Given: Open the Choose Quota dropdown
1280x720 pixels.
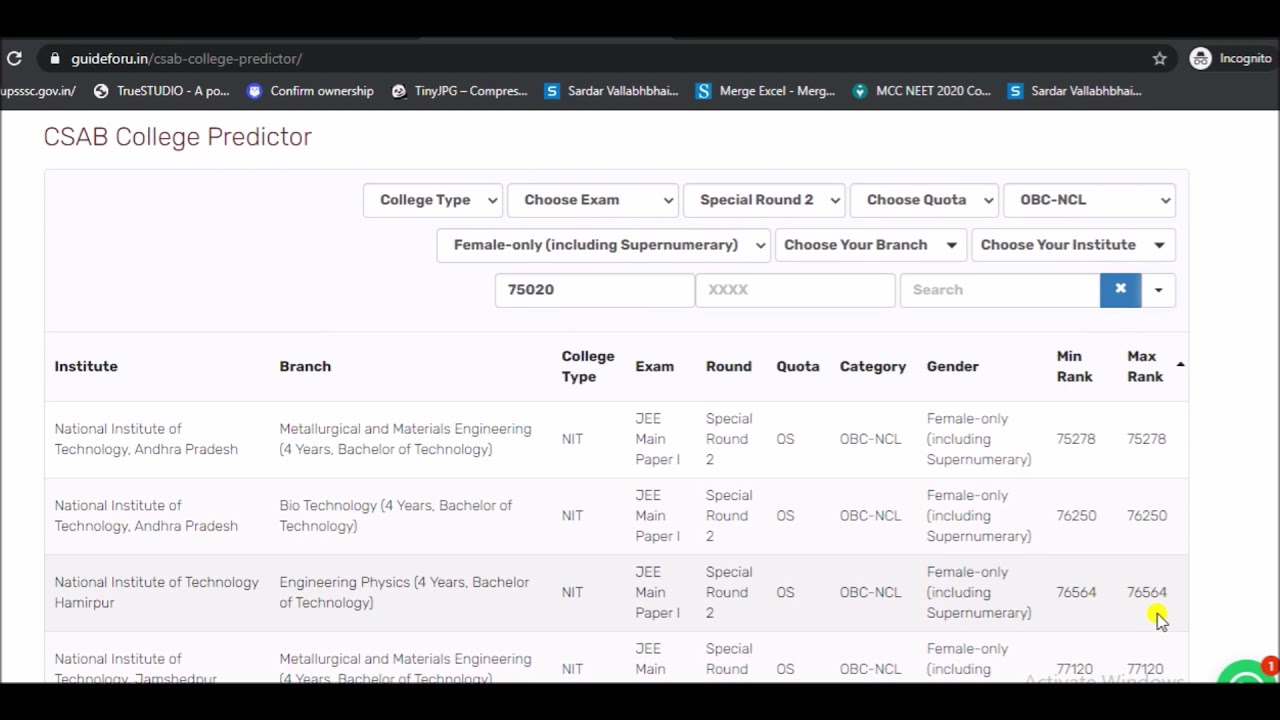Looking at the screenshot, I should click(x=924, y=200).
